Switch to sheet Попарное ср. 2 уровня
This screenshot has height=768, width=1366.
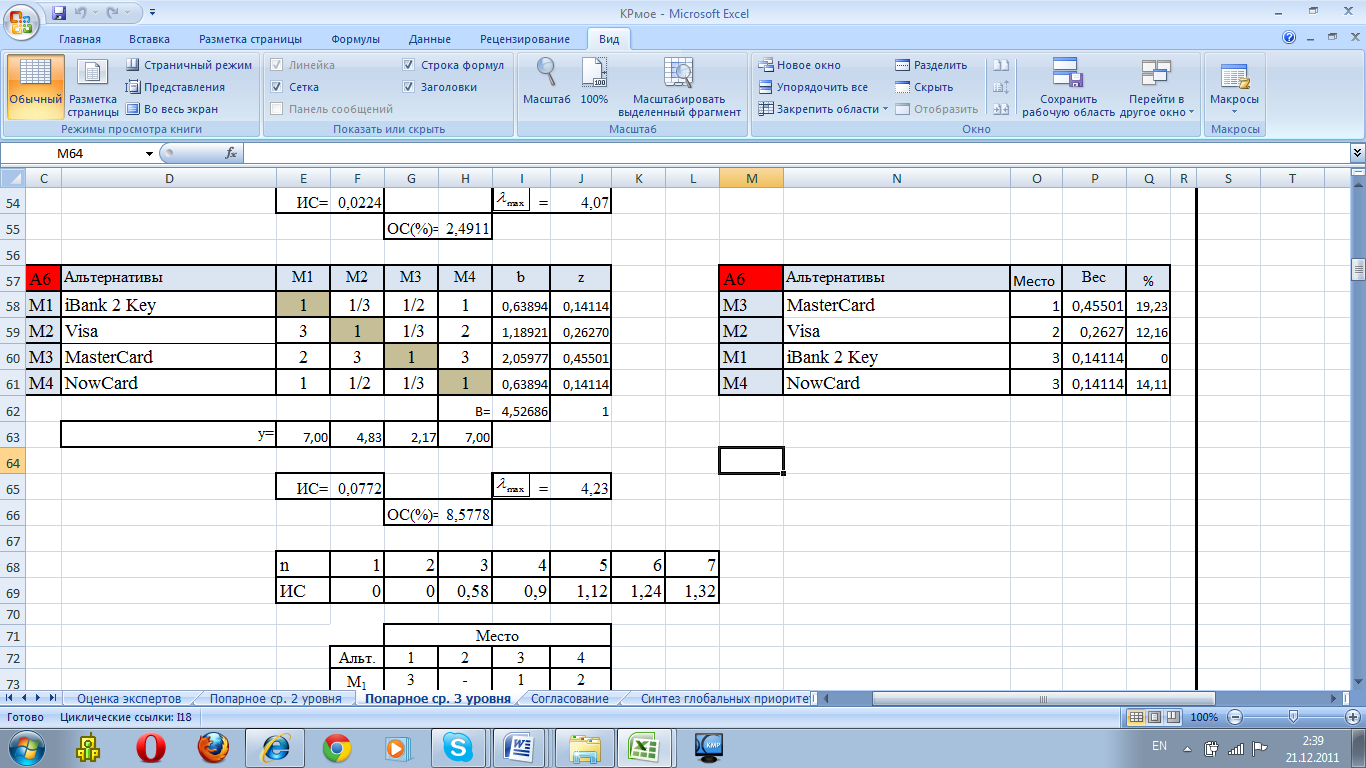pyautogui.click(x=275, y=699)
